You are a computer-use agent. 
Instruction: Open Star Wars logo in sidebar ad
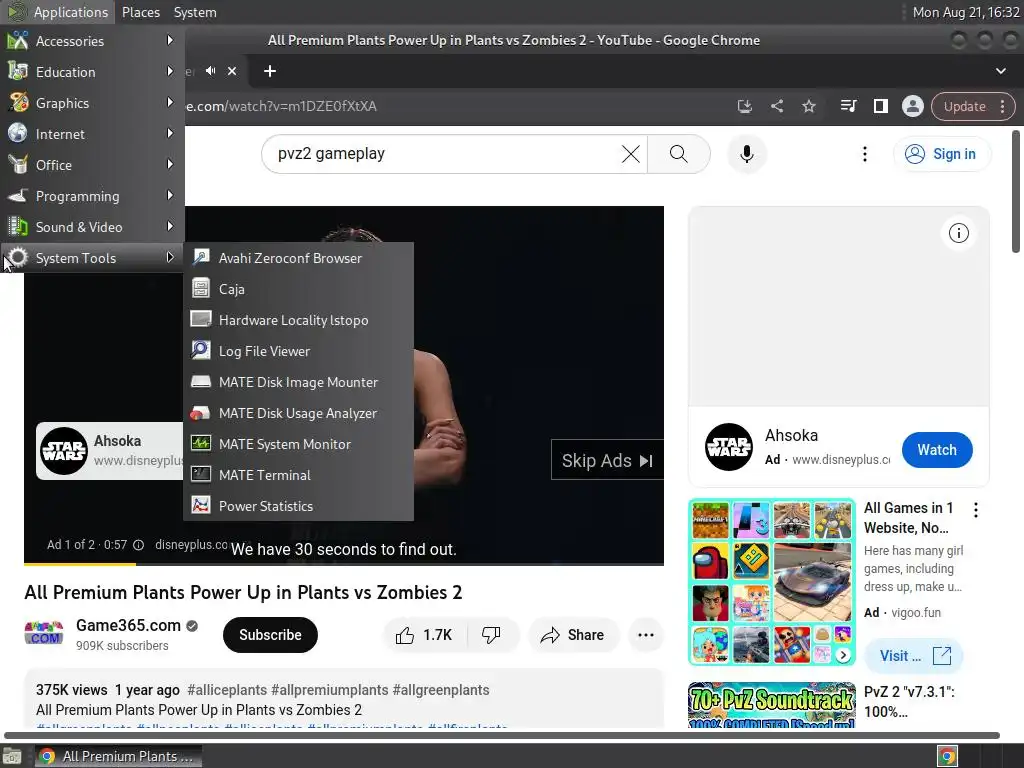(729, 447)
